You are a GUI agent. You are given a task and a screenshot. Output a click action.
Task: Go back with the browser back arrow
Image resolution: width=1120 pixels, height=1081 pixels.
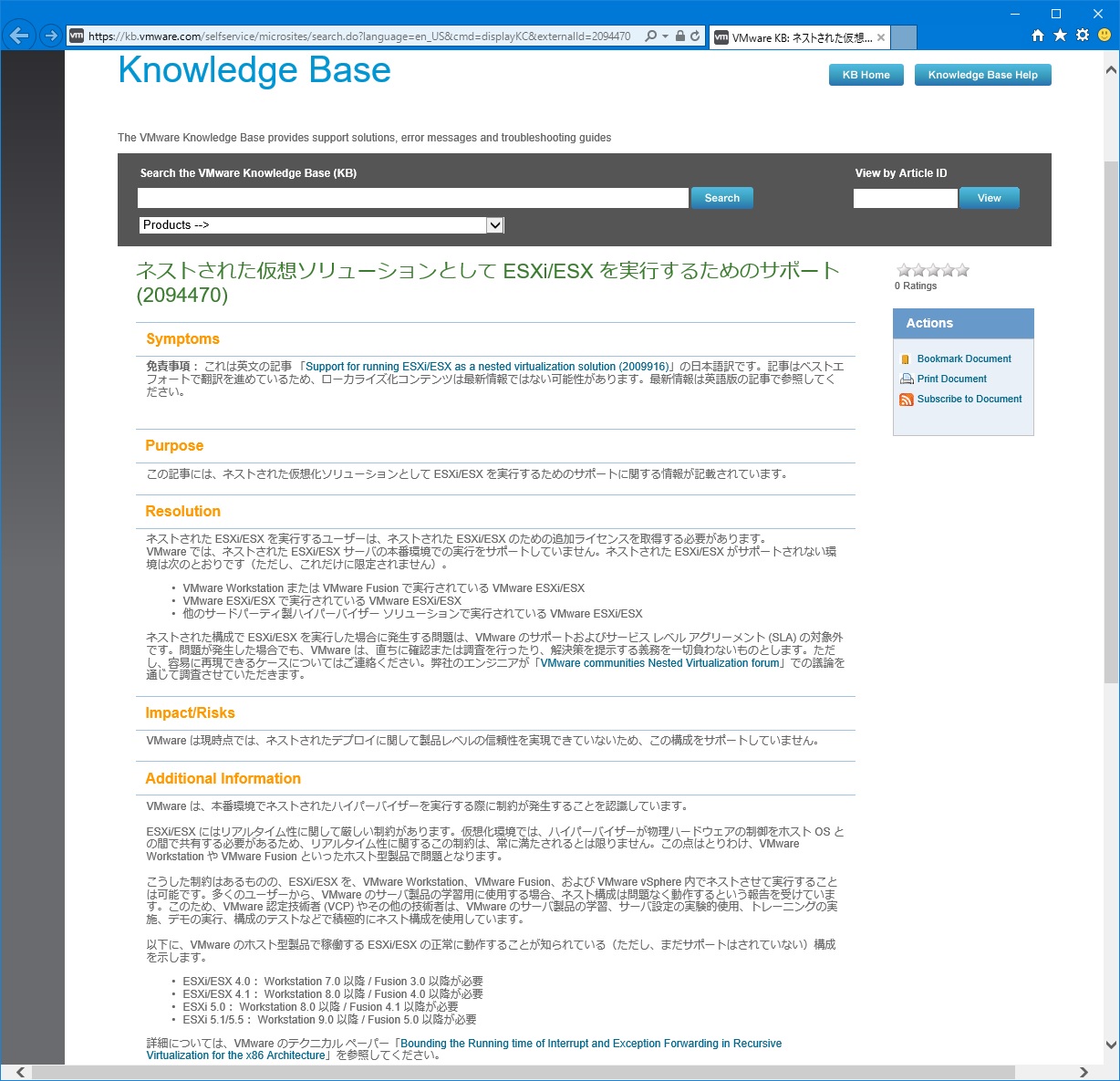coord(19,36)
